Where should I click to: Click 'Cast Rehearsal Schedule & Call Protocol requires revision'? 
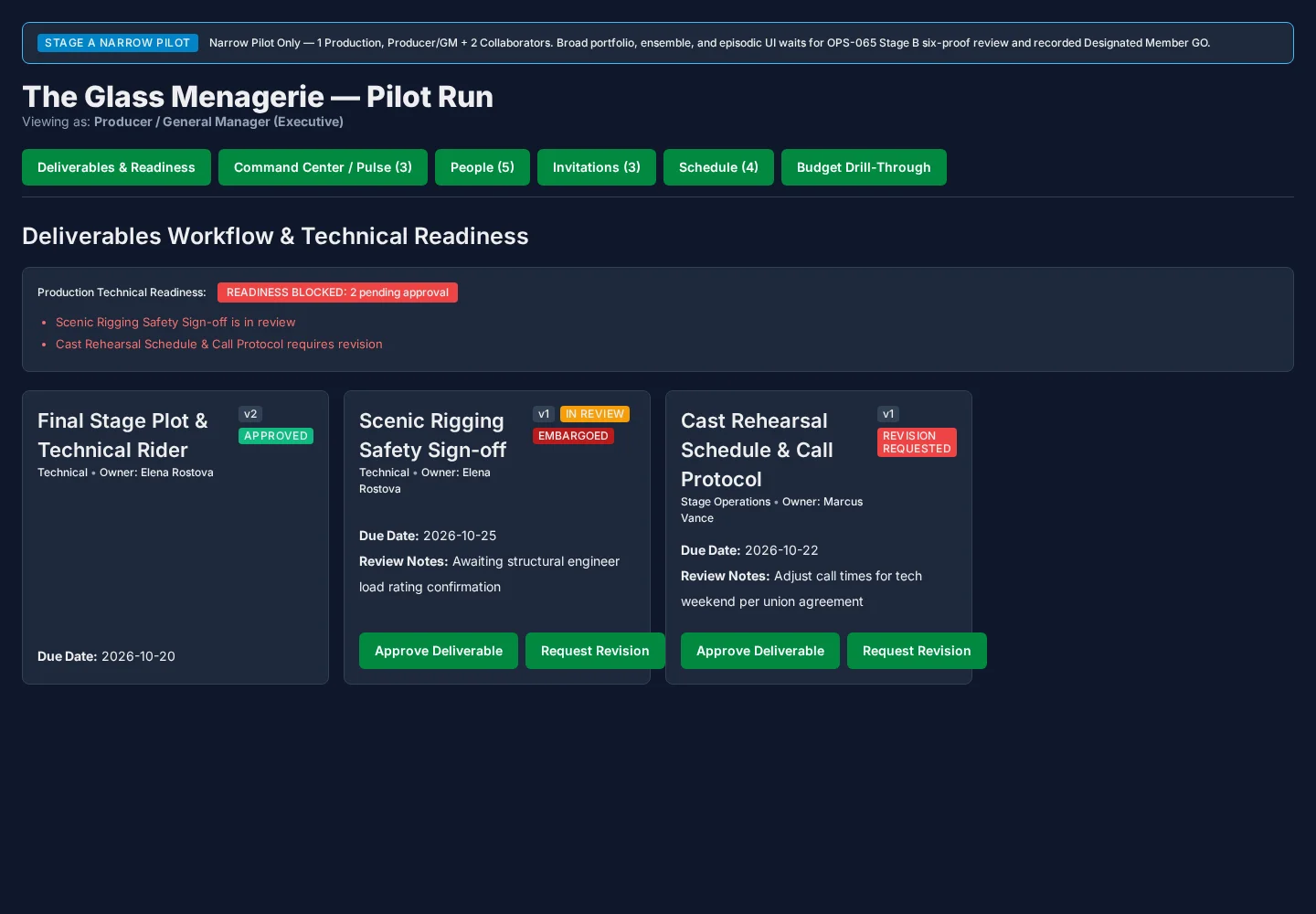tap(219, 345)
